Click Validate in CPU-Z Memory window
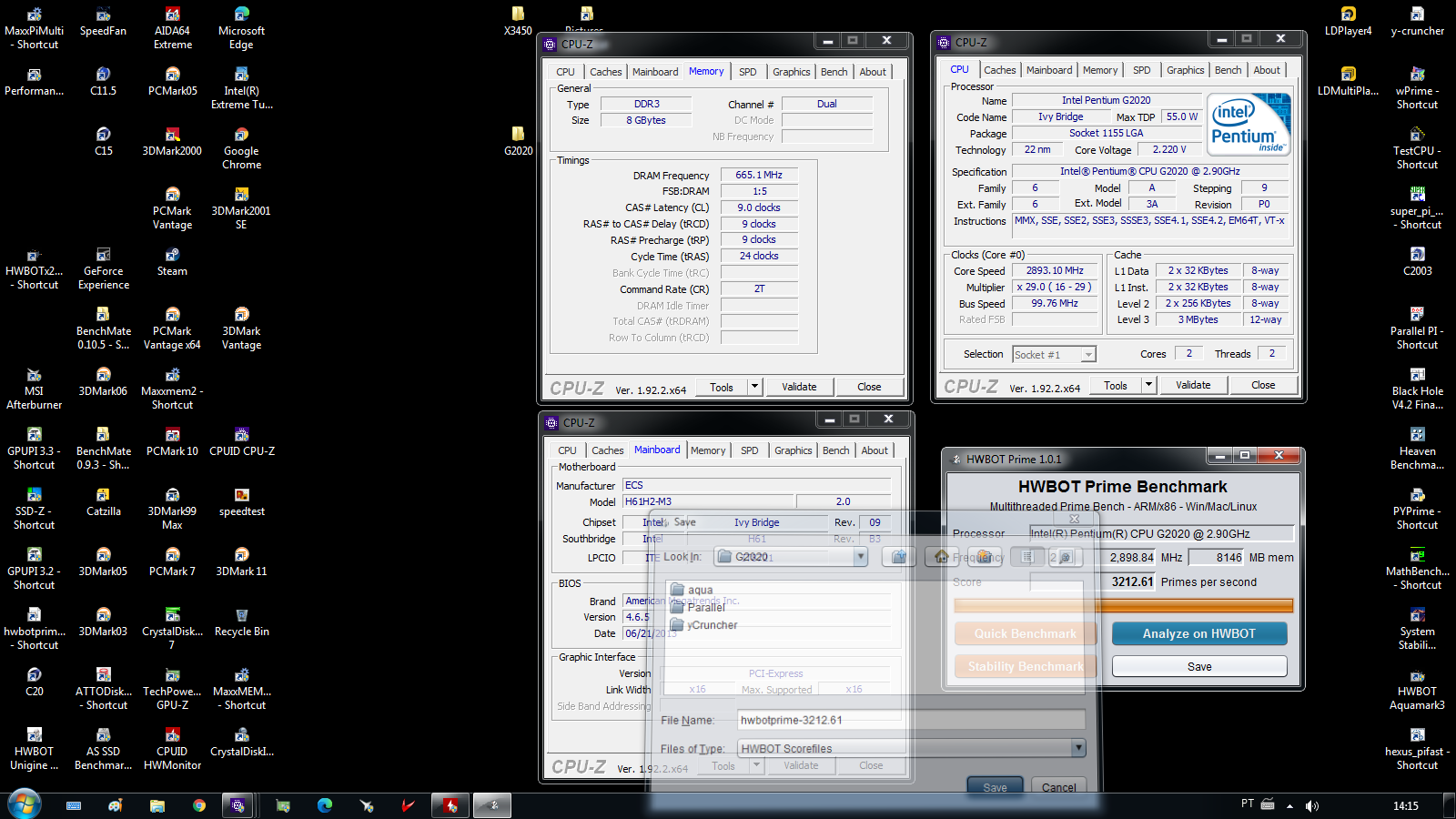The image size is (1456, 819). pos(799,387)
